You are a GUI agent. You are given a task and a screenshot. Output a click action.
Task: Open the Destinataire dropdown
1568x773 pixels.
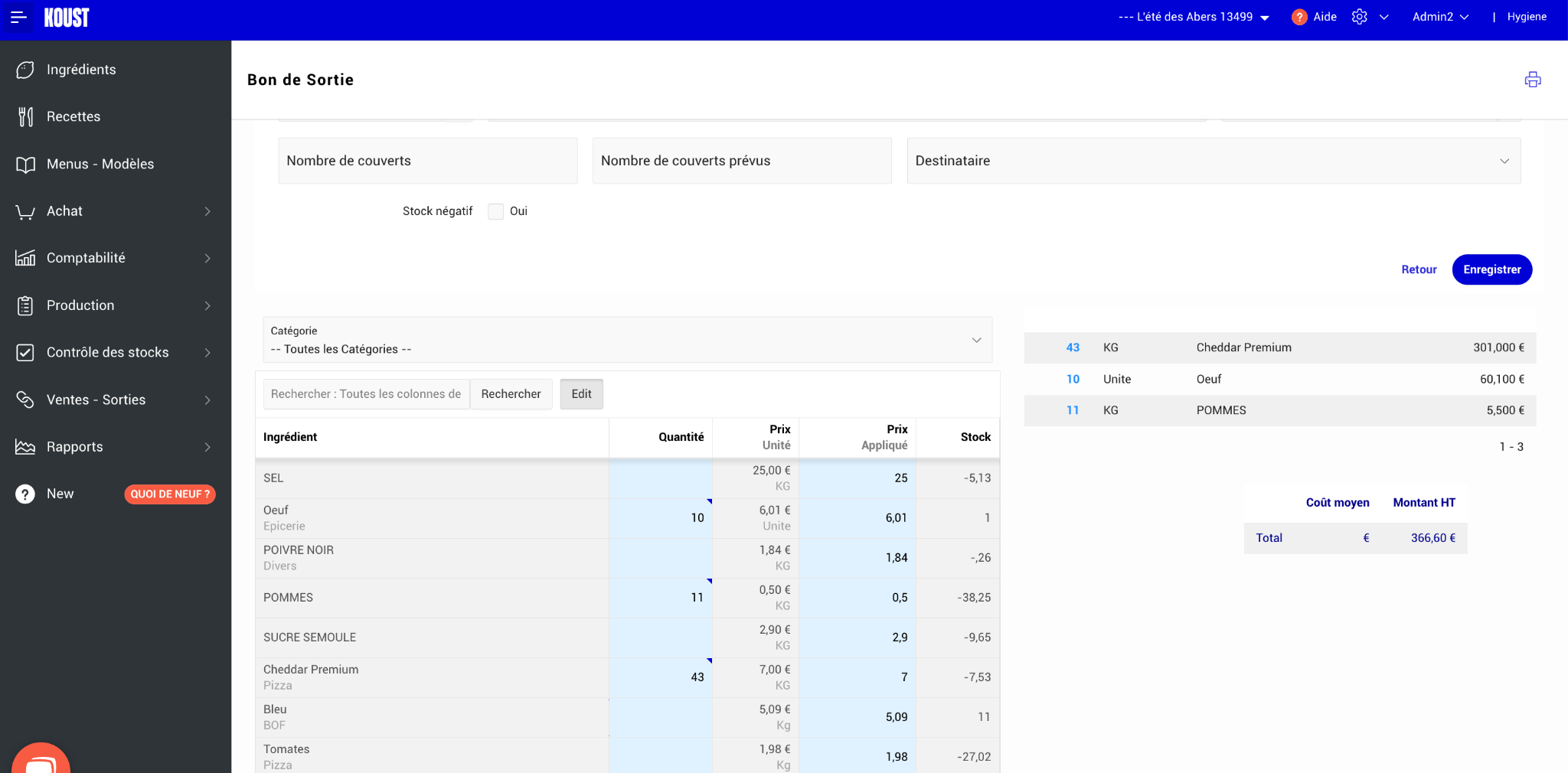1214,161
